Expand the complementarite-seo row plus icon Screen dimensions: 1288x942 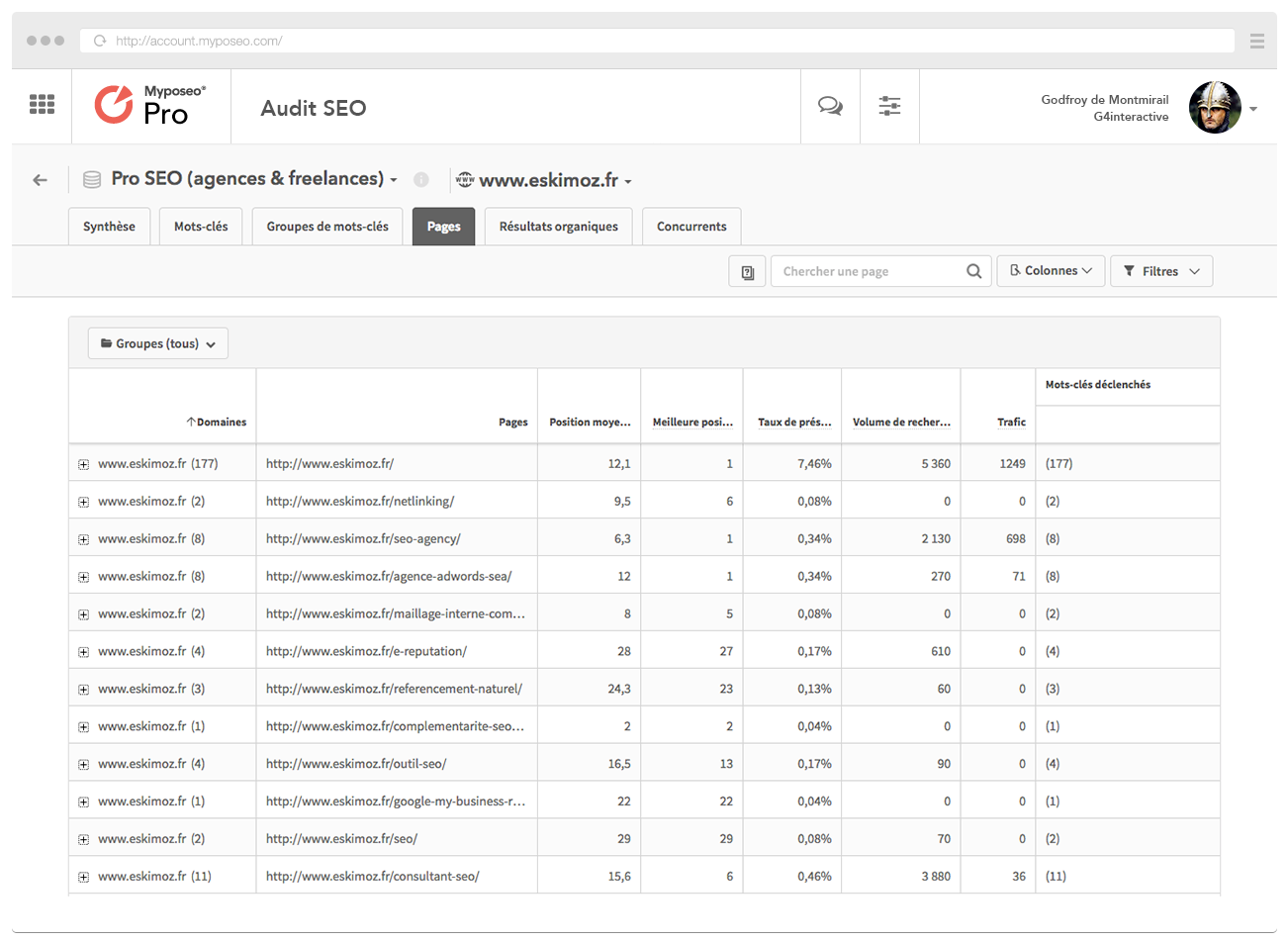pos(83,727)
